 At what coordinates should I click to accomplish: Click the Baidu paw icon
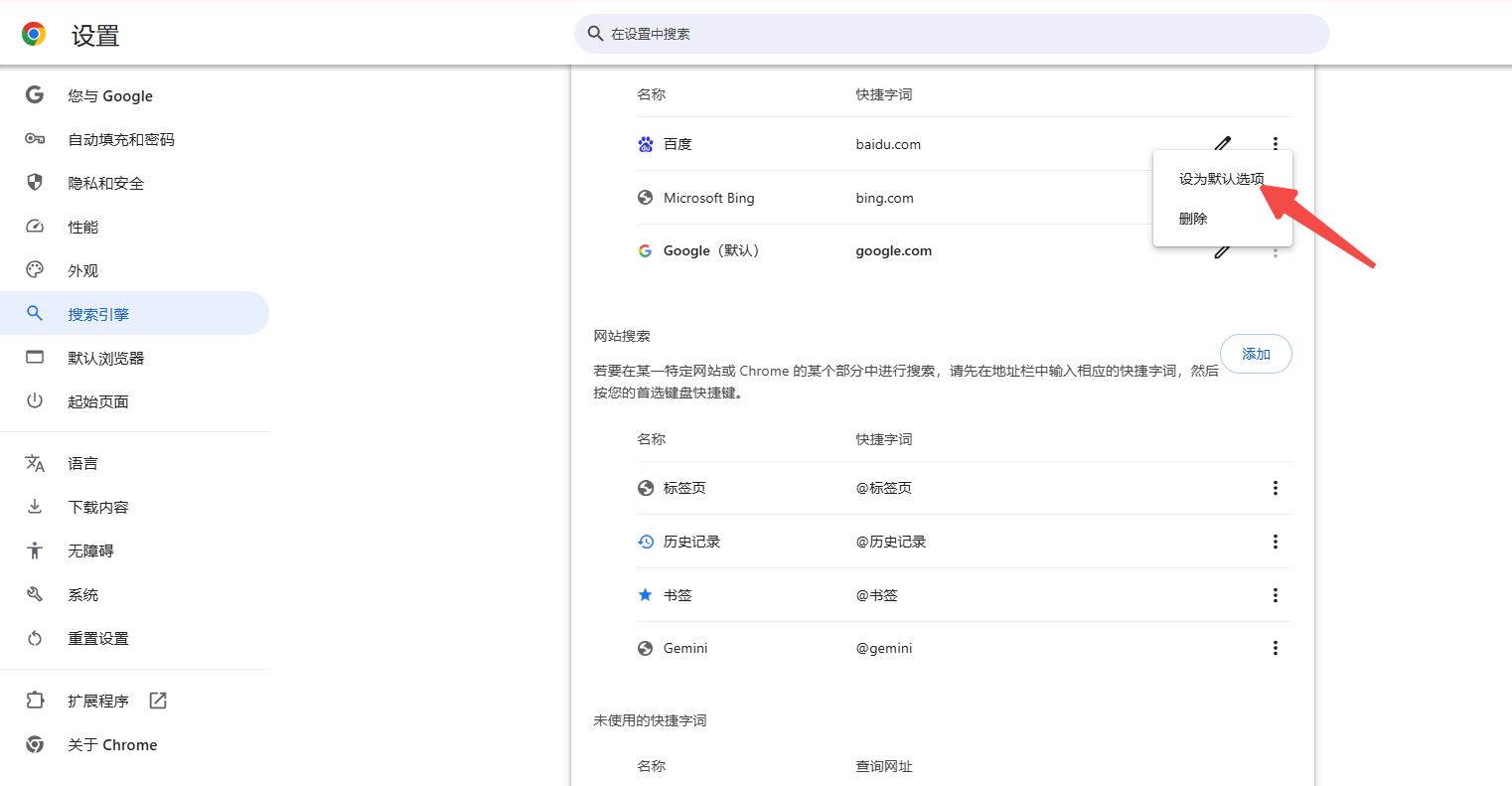pos(646,144)
